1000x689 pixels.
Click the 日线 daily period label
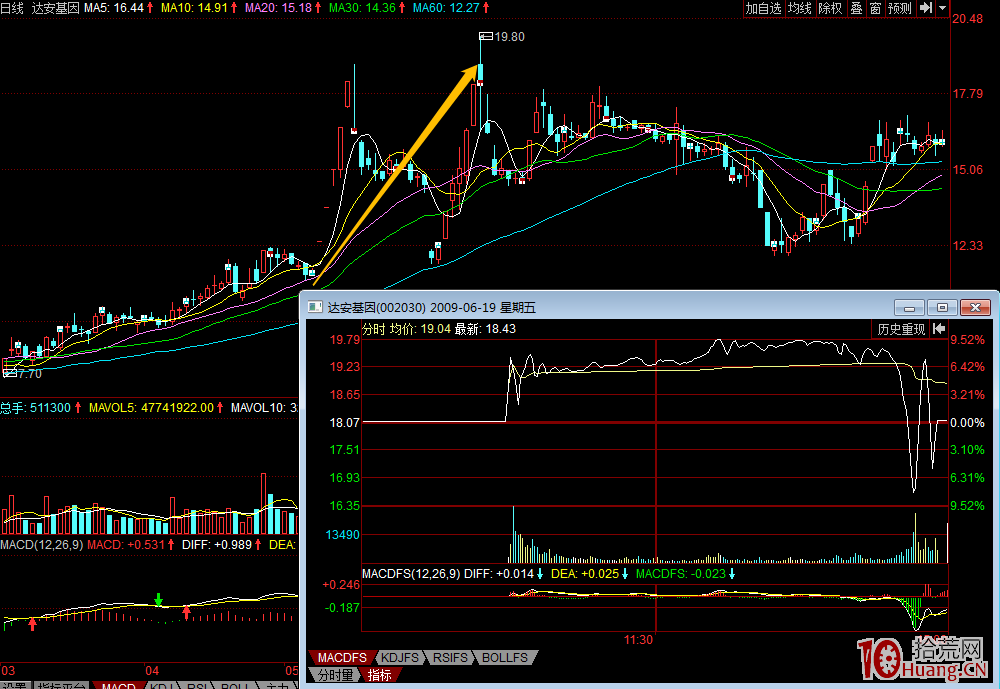pos(12,8)
